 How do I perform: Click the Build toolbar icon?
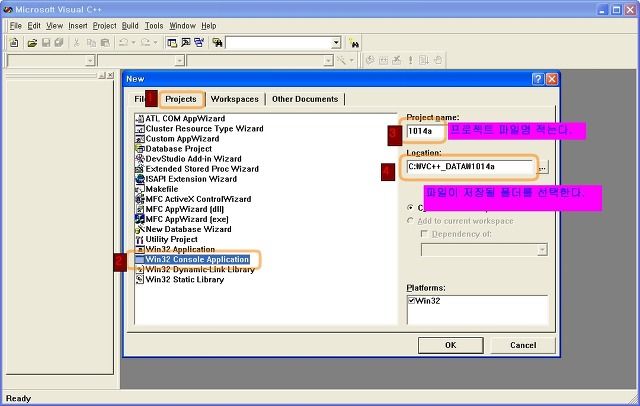click(x=384, y=61)
